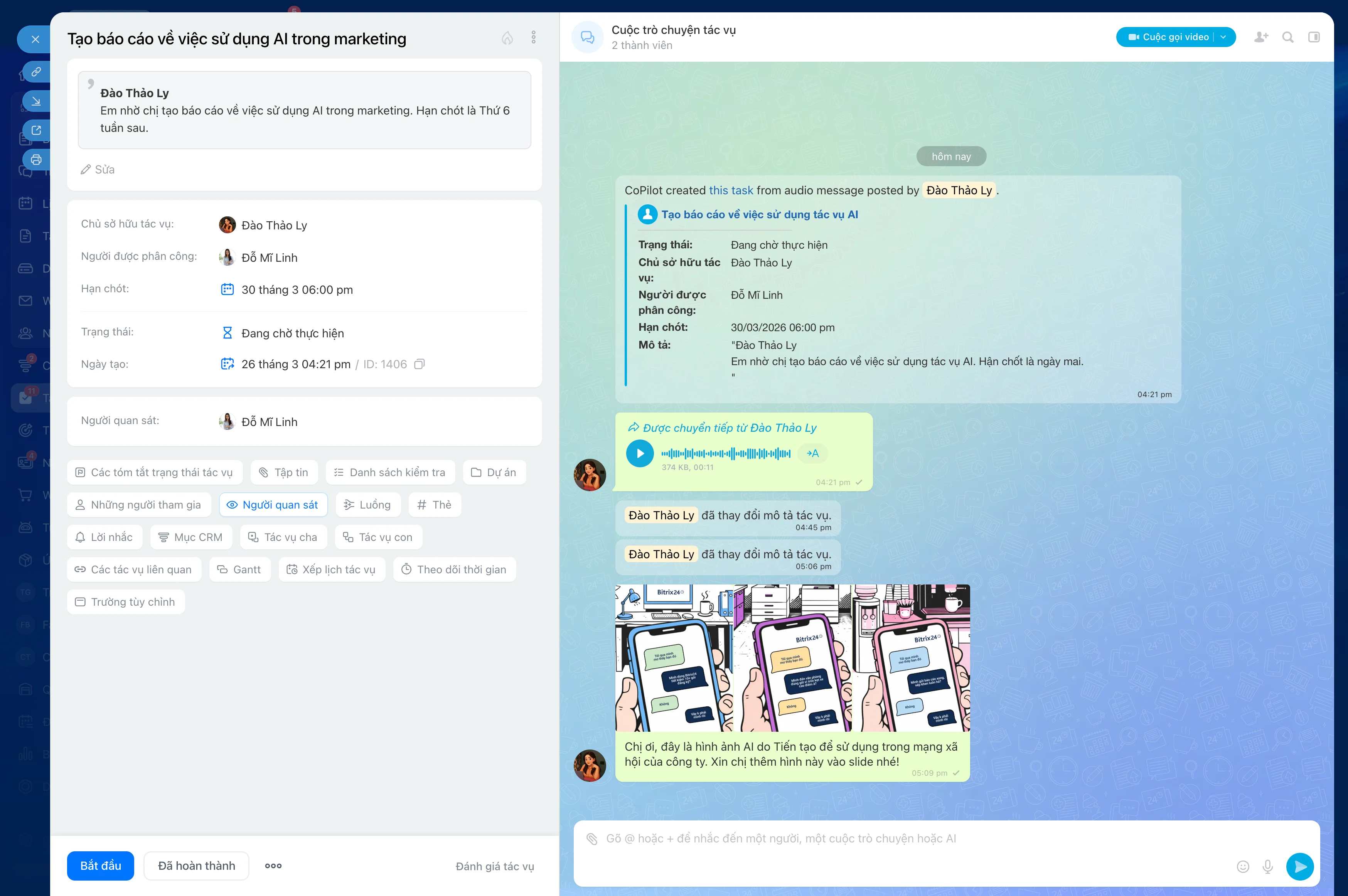Add Các tác vụ liên quan chip

[x=134, y=570]
